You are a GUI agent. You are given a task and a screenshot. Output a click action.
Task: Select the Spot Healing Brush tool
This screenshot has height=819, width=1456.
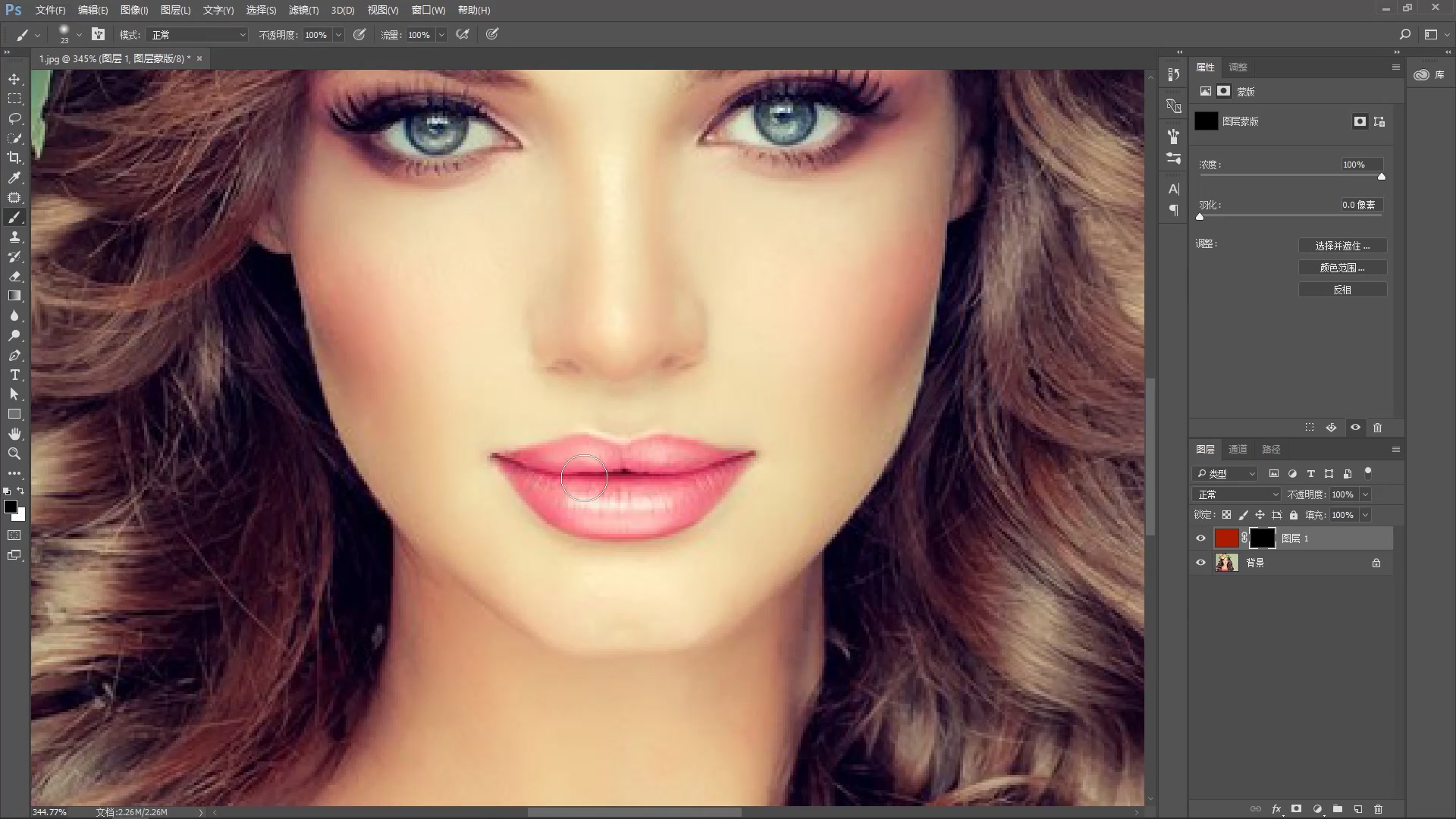pyautogui.click(x=14, y=197)
